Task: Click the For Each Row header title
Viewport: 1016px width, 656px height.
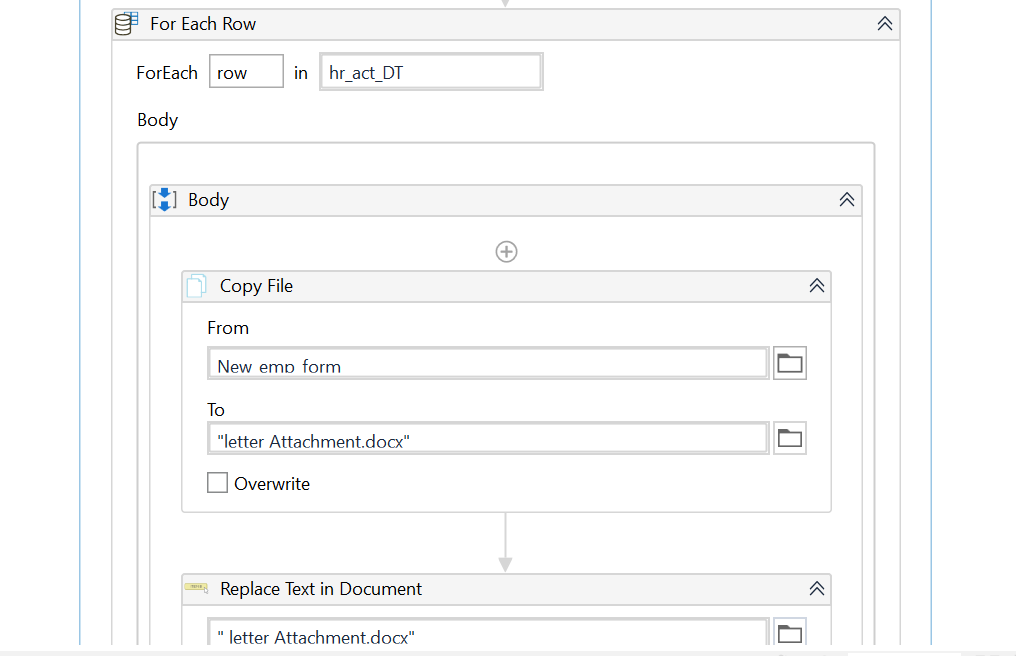Action: (x=203, y=23)
